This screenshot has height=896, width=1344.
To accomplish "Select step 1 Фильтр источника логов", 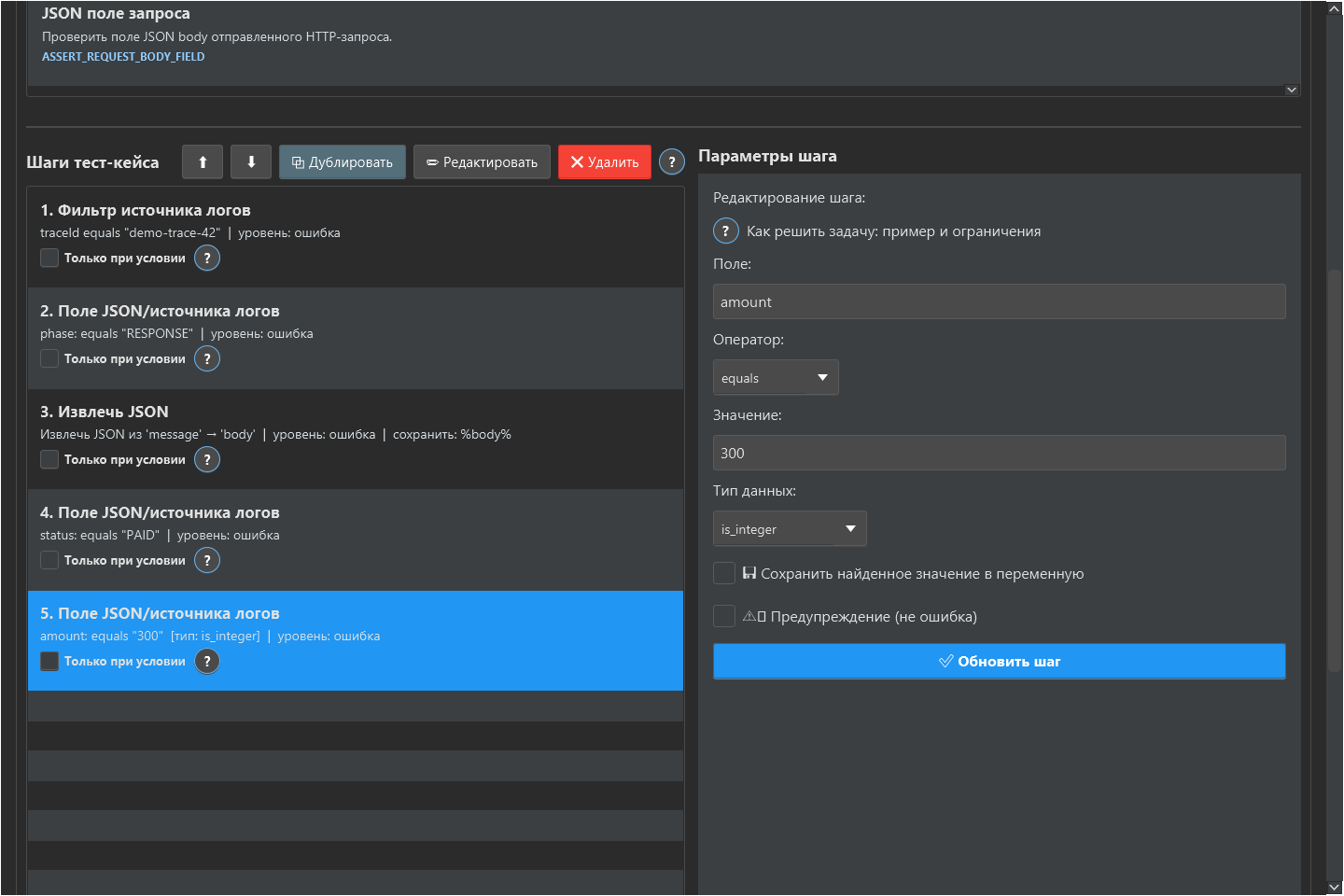I will point(356,237).
